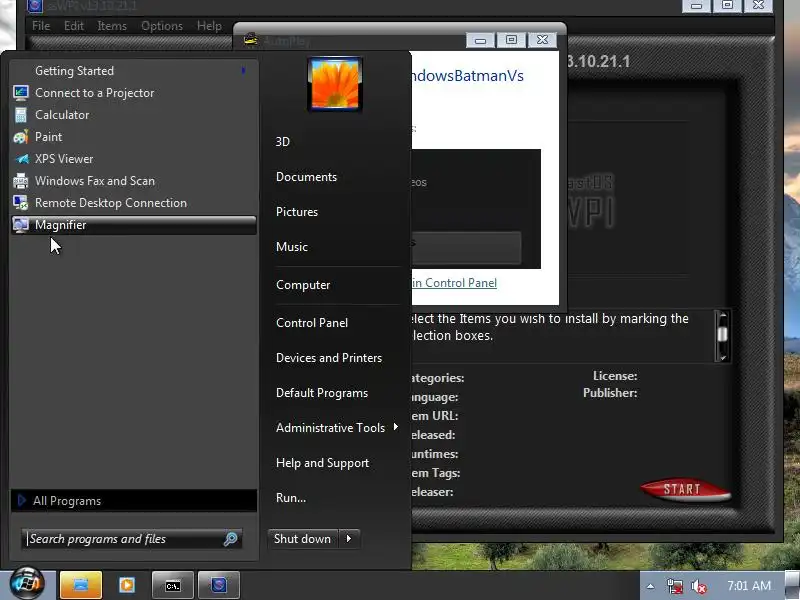Open Remote Desktop Connection icon
Image resolution: width=800 pixels, height=600 pixels.
pyautogui.click(x=20, y=203)
